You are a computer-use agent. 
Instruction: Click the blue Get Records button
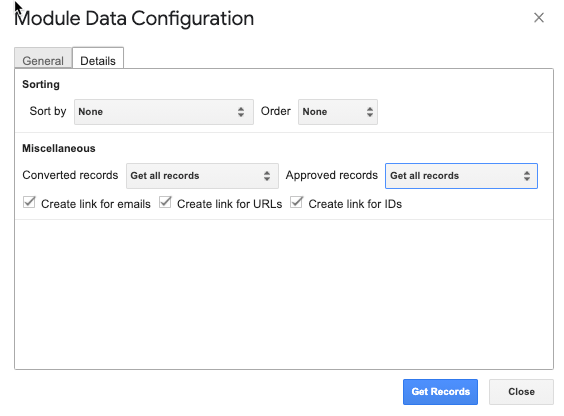pos(440,392)
